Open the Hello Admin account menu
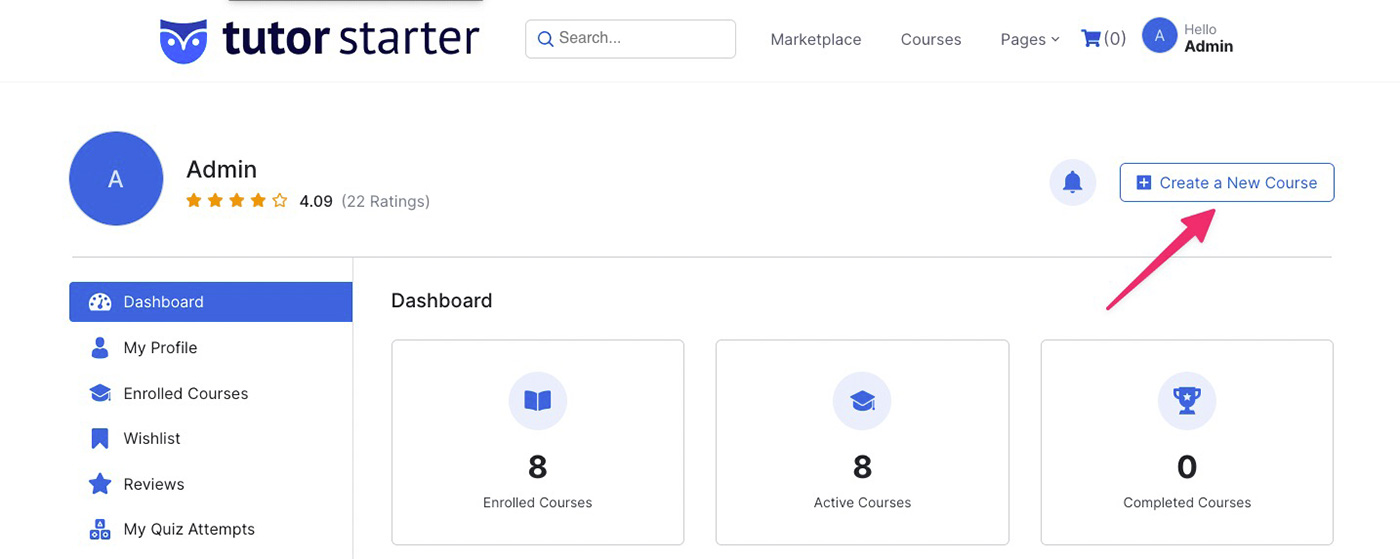This screenshot has width=1400, height=559. (1208, 39)
